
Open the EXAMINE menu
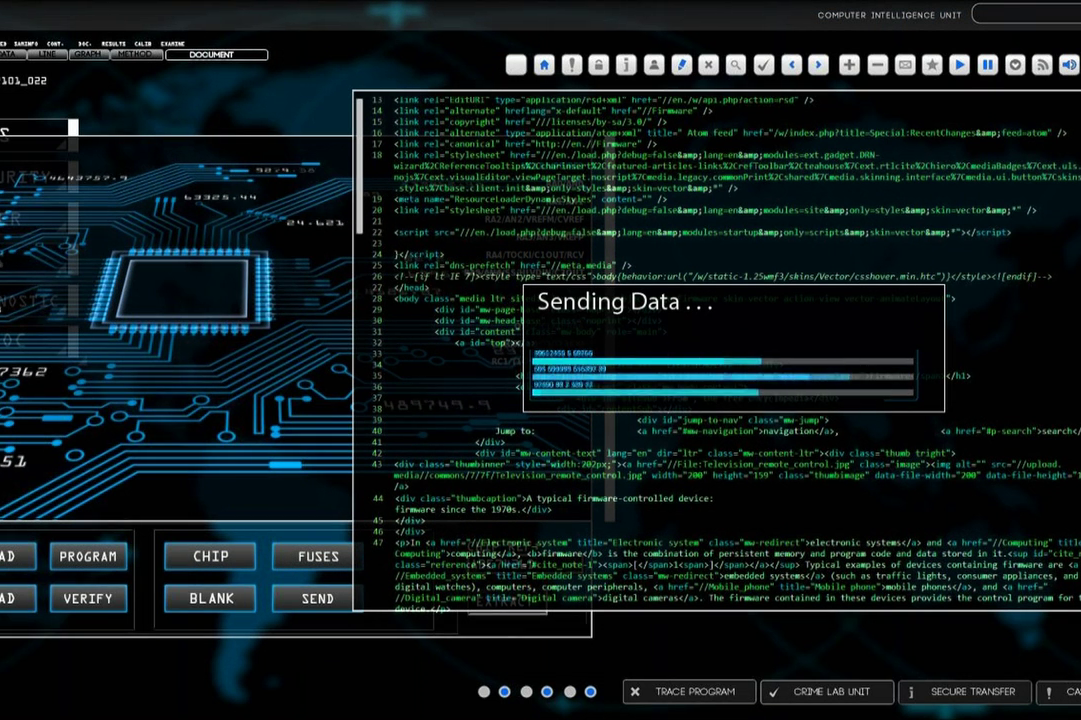tap(172, 45)
